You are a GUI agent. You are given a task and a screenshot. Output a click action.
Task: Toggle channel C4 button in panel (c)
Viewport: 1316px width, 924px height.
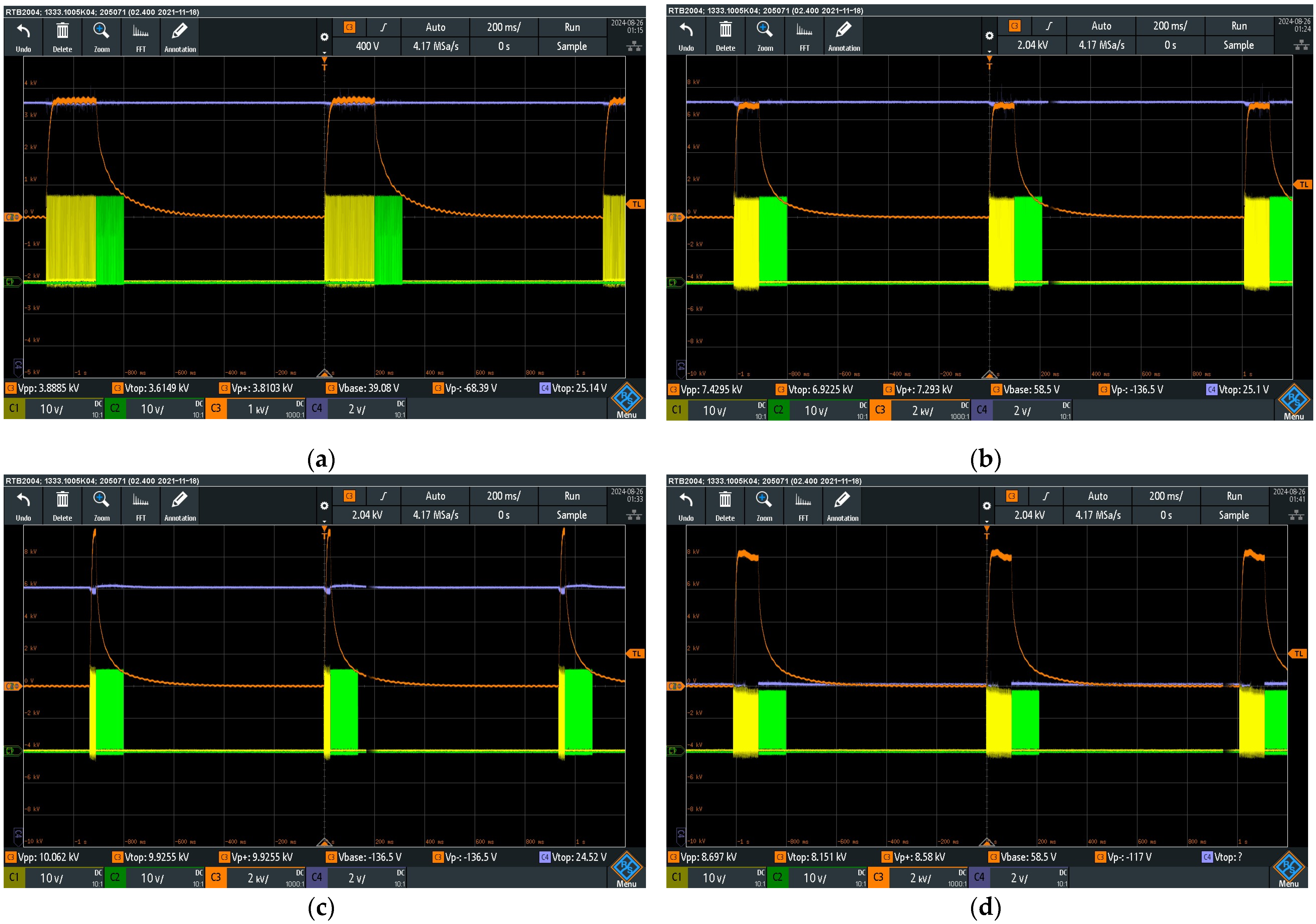click(x=316, y=877)
